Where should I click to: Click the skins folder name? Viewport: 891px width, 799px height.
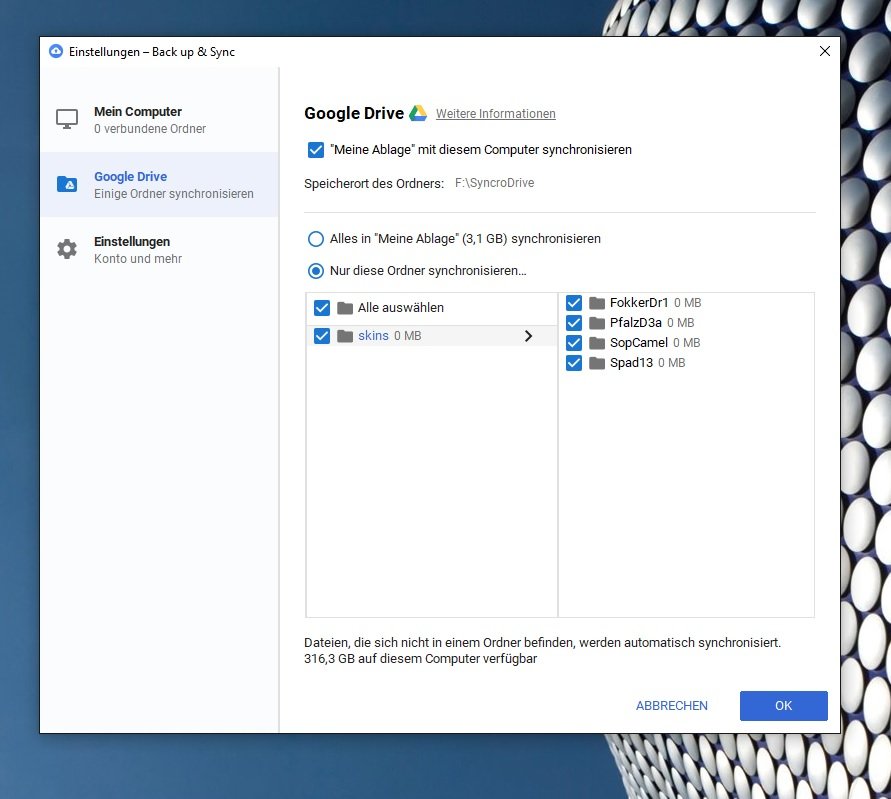[x=373, y=336]
